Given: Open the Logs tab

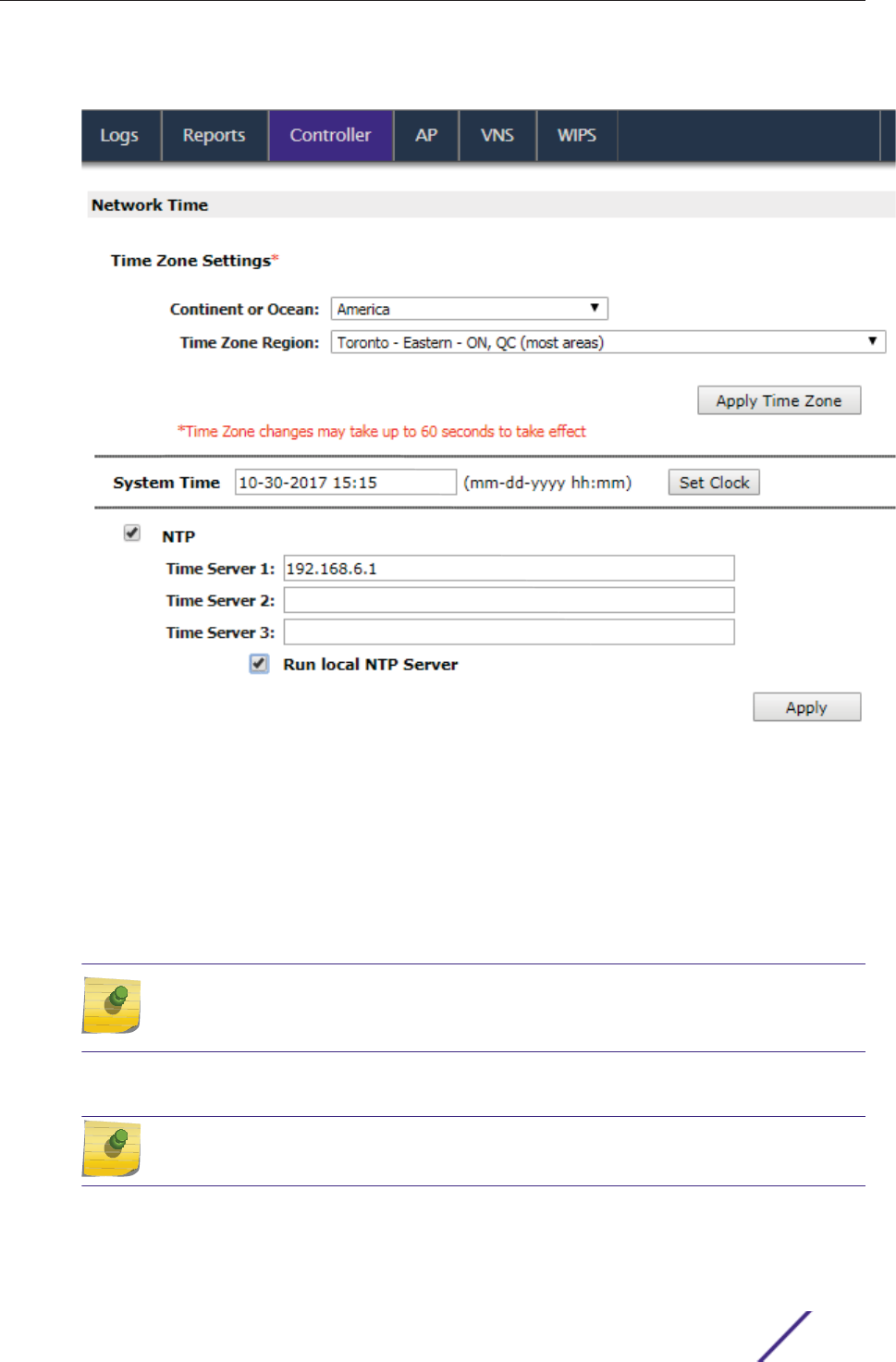Looking at the screenshot, I should point(120,135).
